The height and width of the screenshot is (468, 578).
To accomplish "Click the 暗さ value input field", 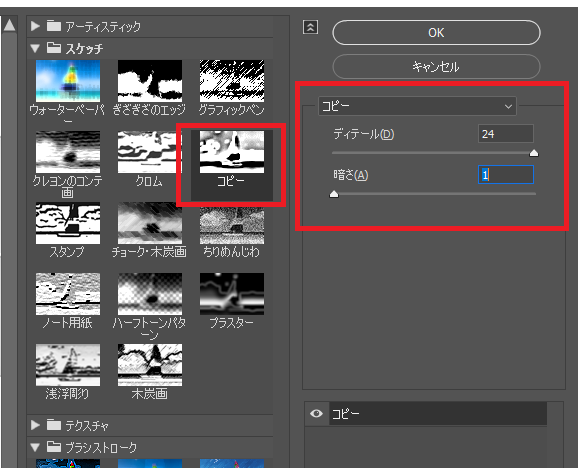I will pyautogui.click(x=506, y=175).
